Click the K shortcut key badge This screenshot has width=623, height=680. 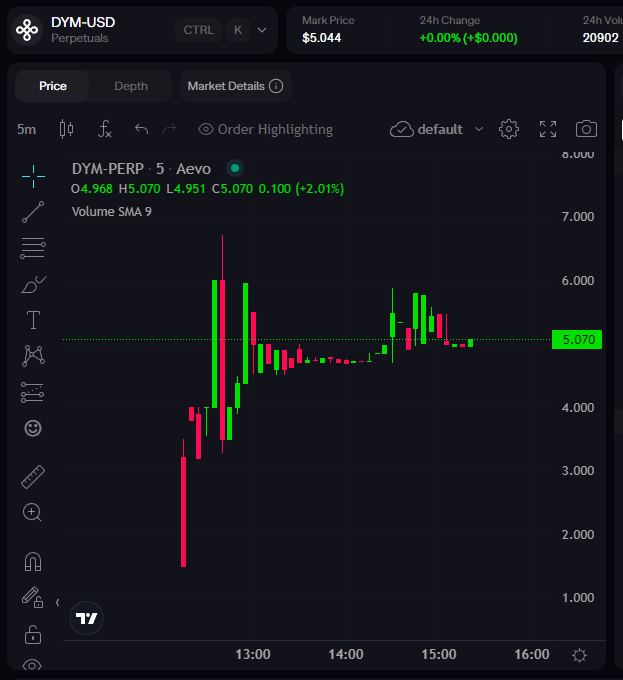[238, 30]
